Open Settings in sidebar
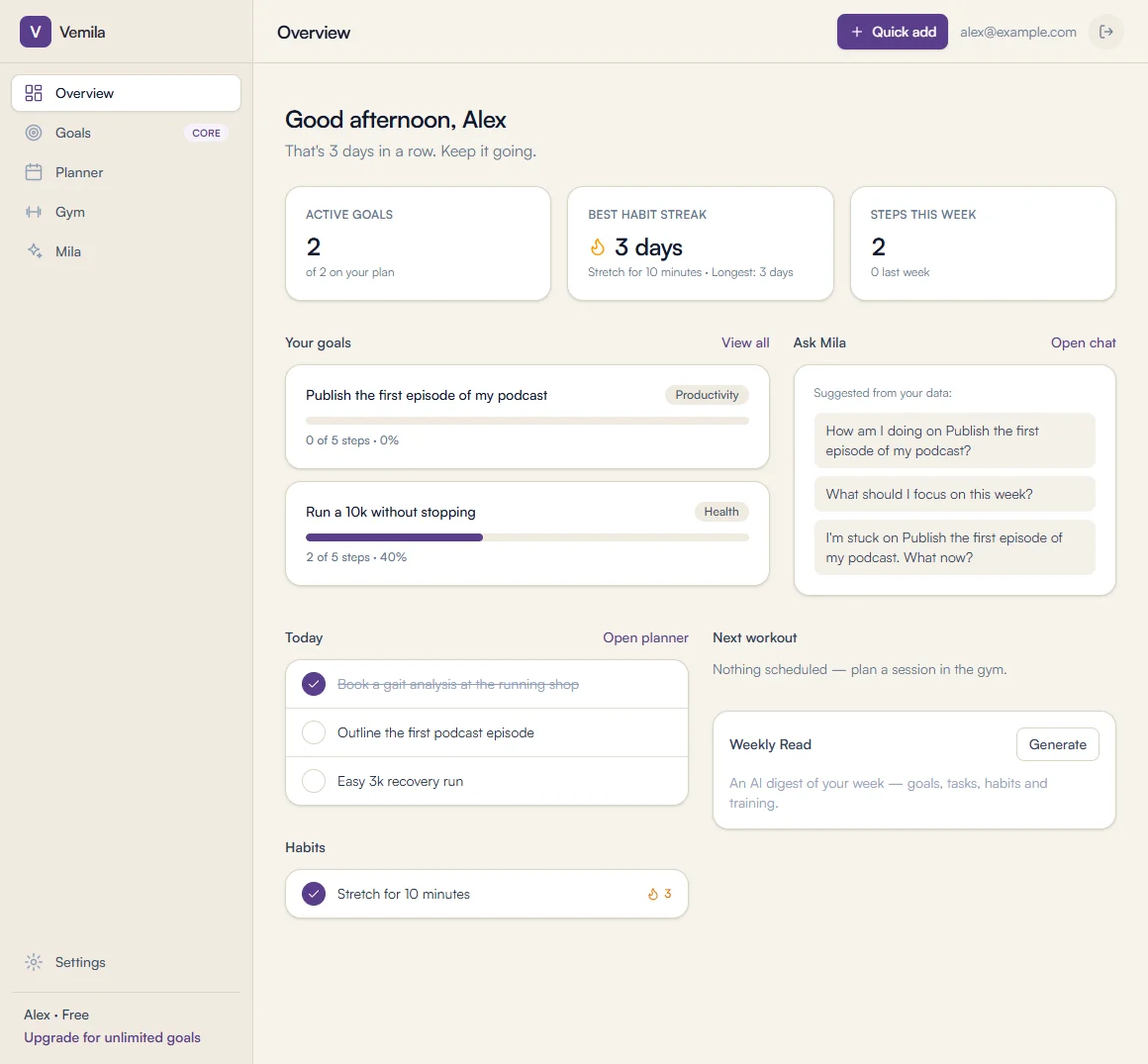Viewport: 1148px width, 1064px height. pos(126,962)
